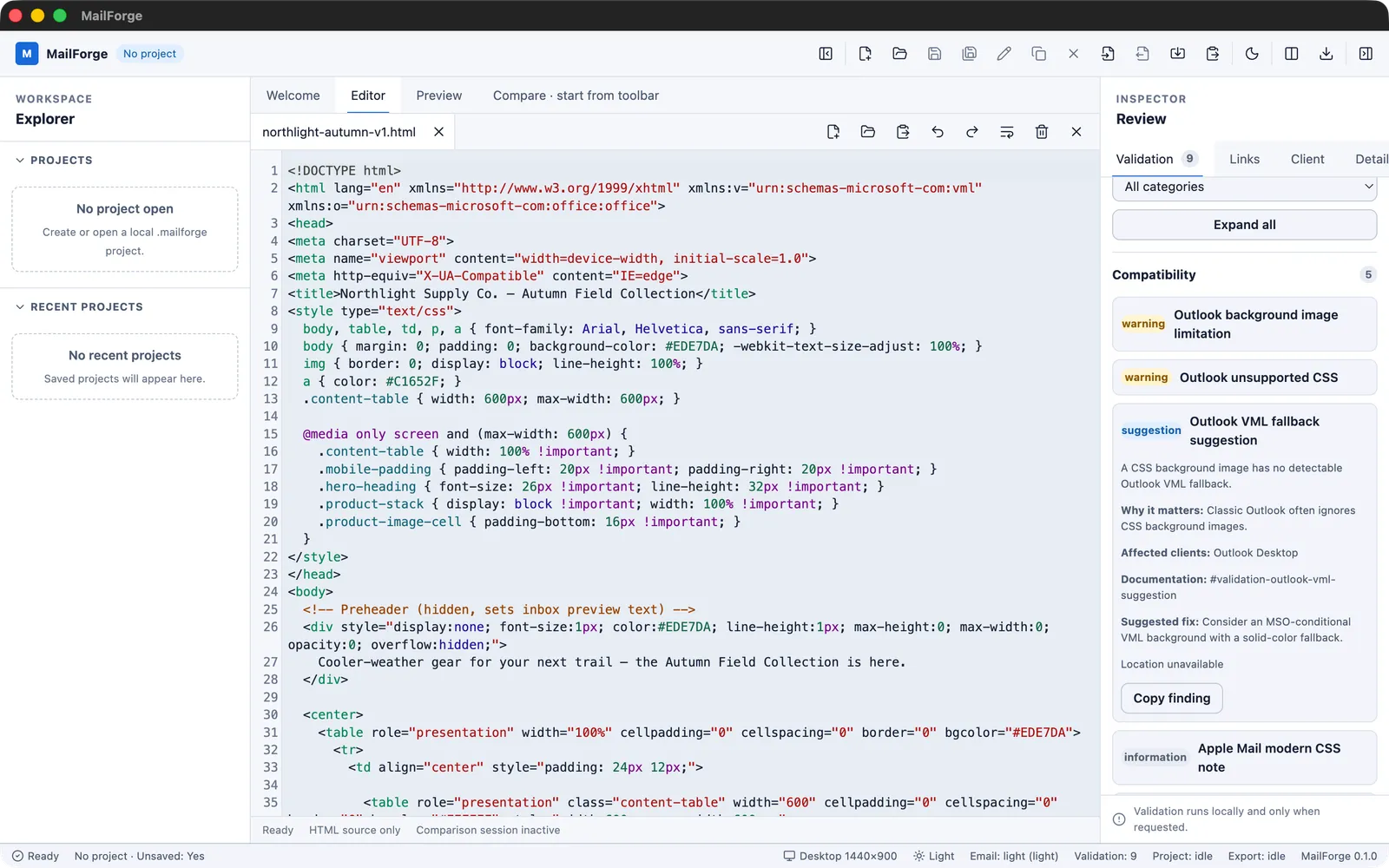1389x868 pixels.
Task: Select the northlight-autumn-v1.html file tab
Action: [x=339, y=132]
